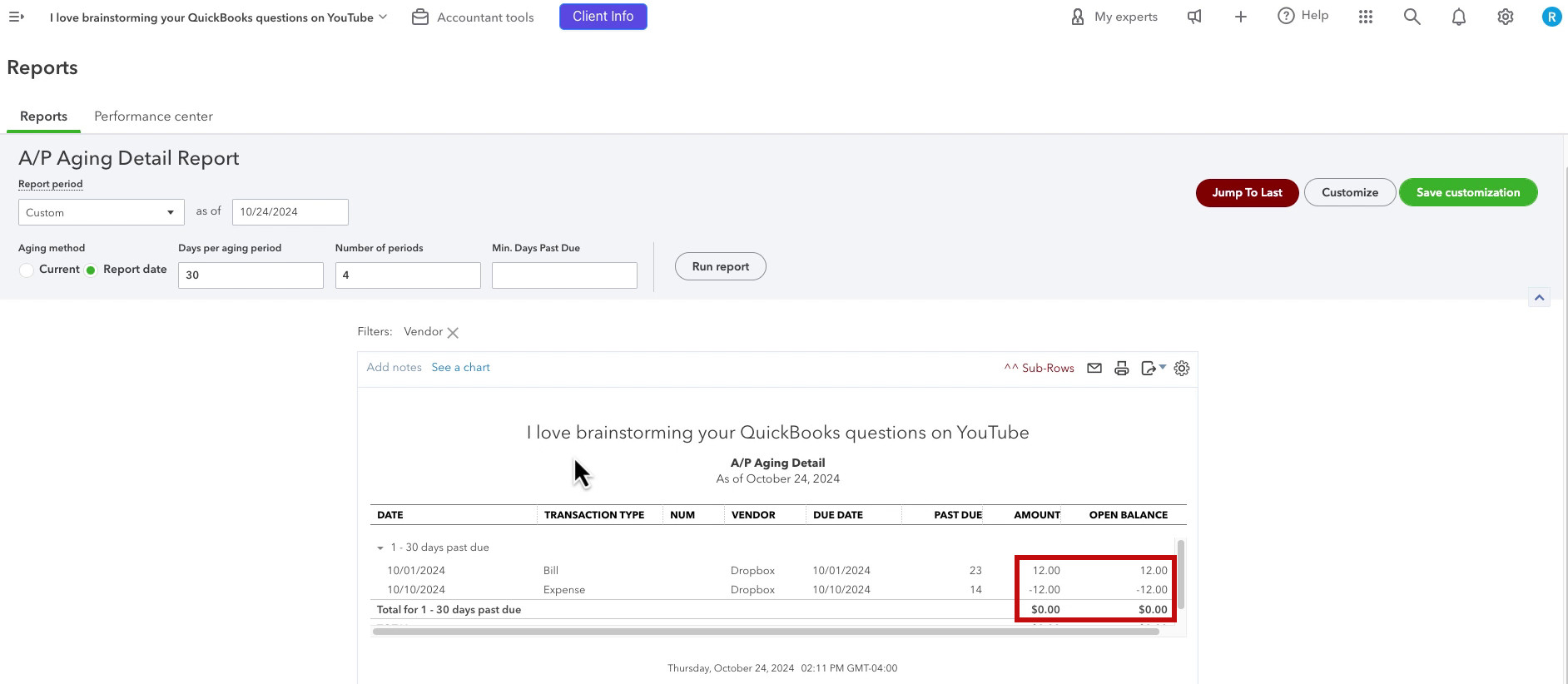
Task: Click the Sub-Rows collapse control
Action: 1039,368
